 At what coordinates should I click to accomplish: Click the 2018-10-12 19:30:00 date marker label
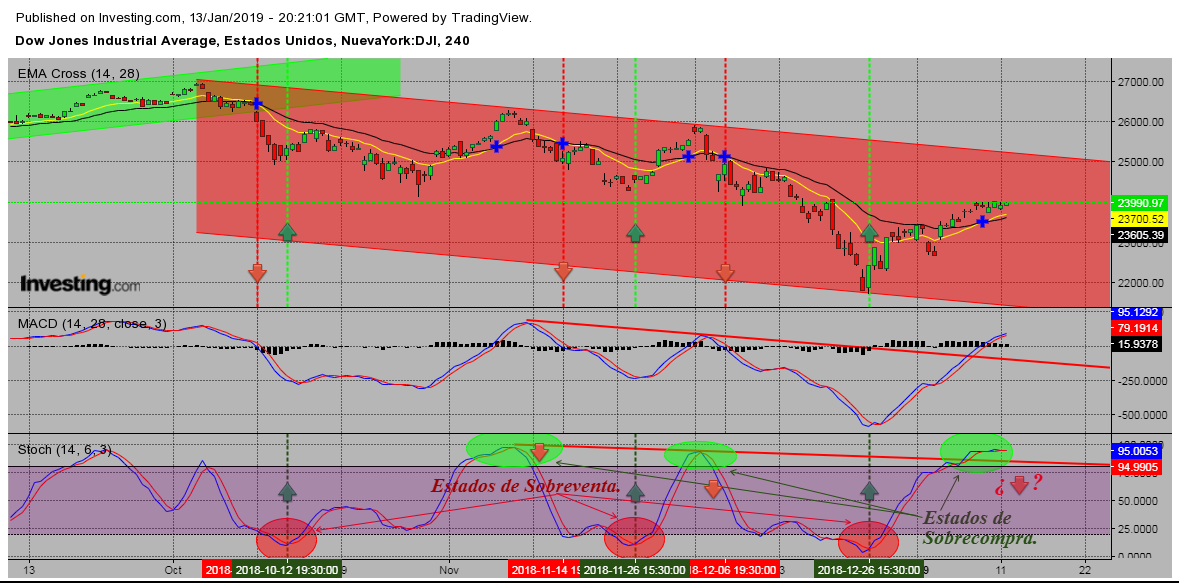click(x=287, y=570)
